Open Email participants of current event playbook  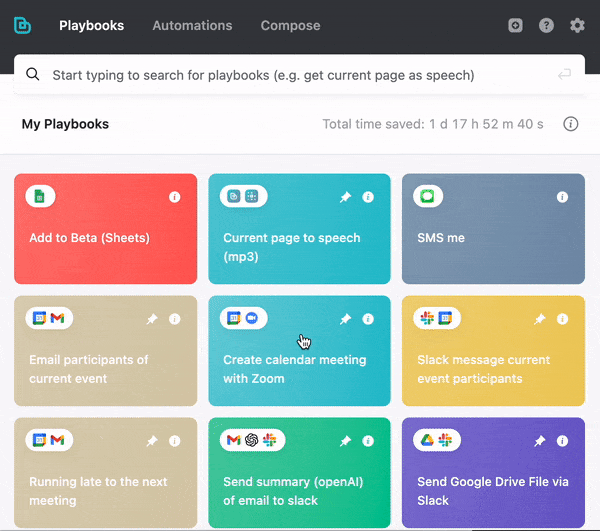click(106, 350)
